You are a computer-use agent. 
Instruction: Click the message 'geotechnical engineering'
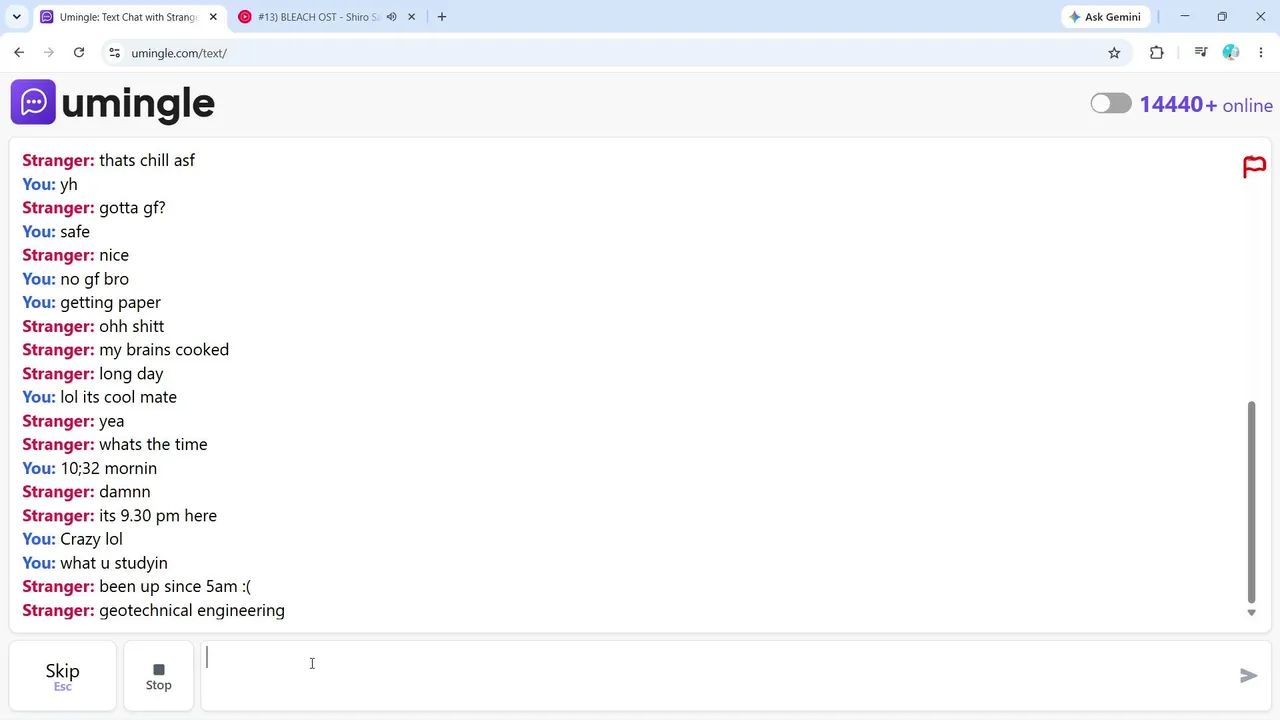(192, 611)
